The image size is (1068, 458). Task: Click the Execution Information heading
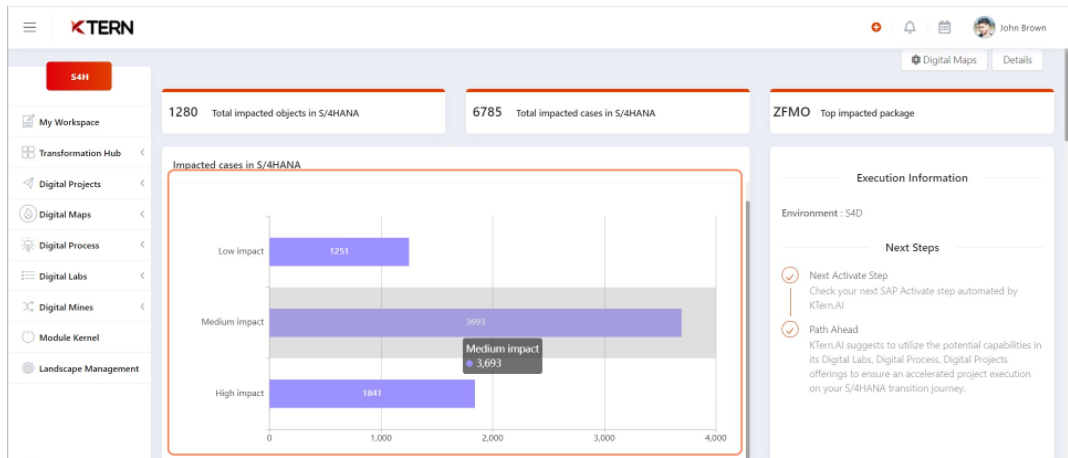click(x=912, y=178)
